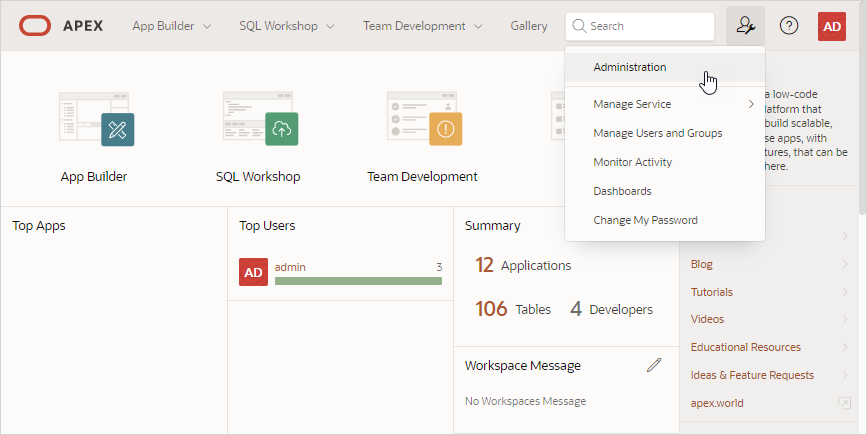867x435 pixels.
Task: Open the Videos link
Action: click(707, 319)
